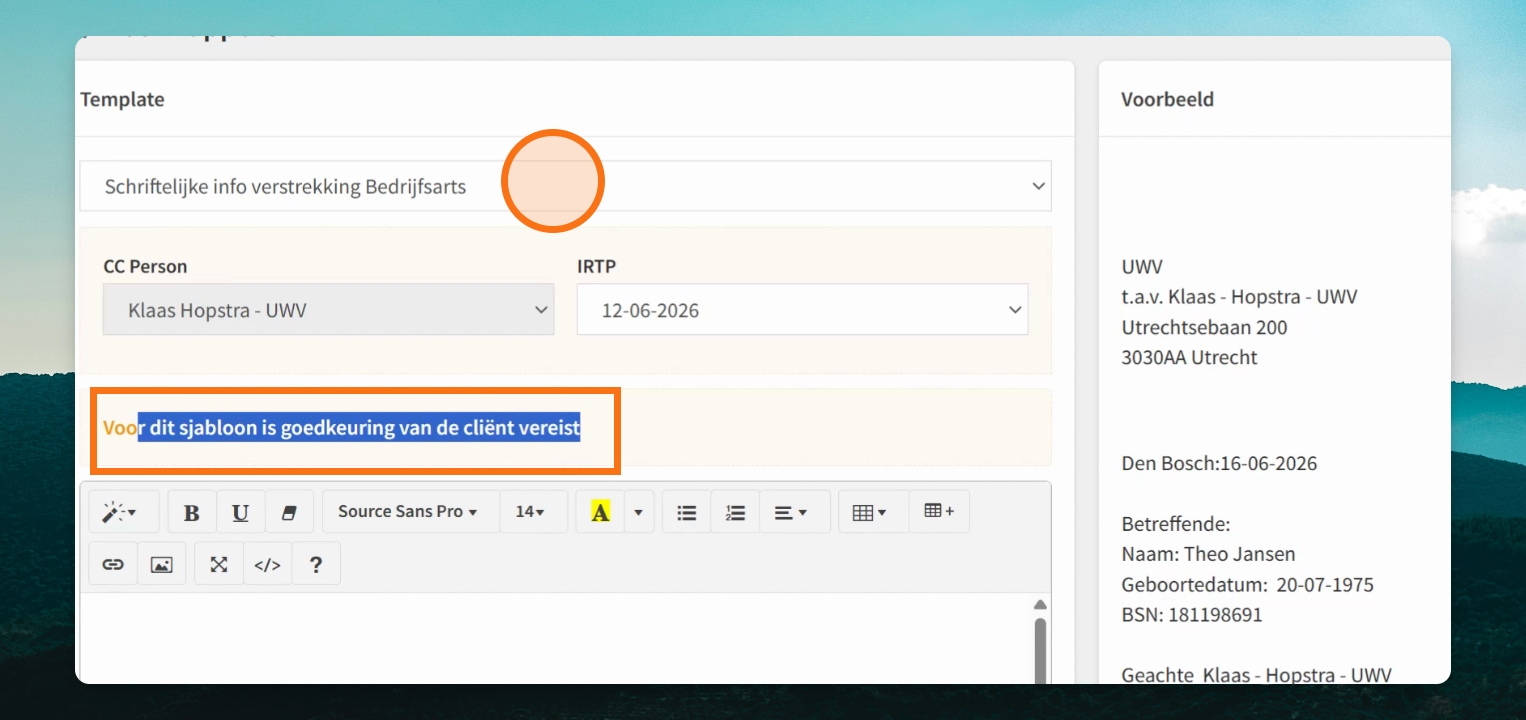1526x720 pixels.
Task: Click 'BSN: 181198691' in preview
Action: [1192, 615]
